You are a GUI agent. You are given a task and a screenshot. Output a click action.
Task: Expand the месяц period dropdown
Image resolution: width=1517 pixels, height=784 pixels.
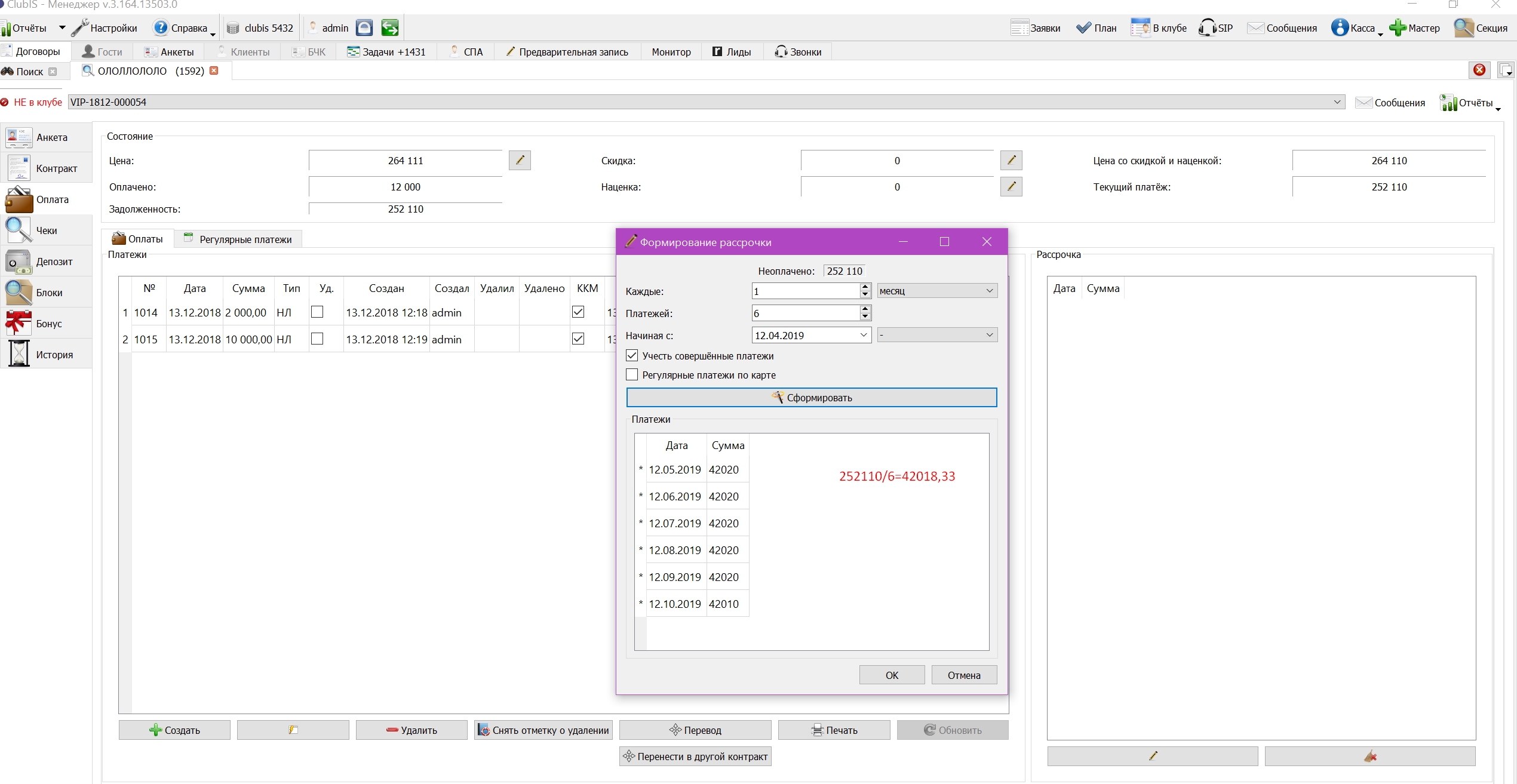937,291
